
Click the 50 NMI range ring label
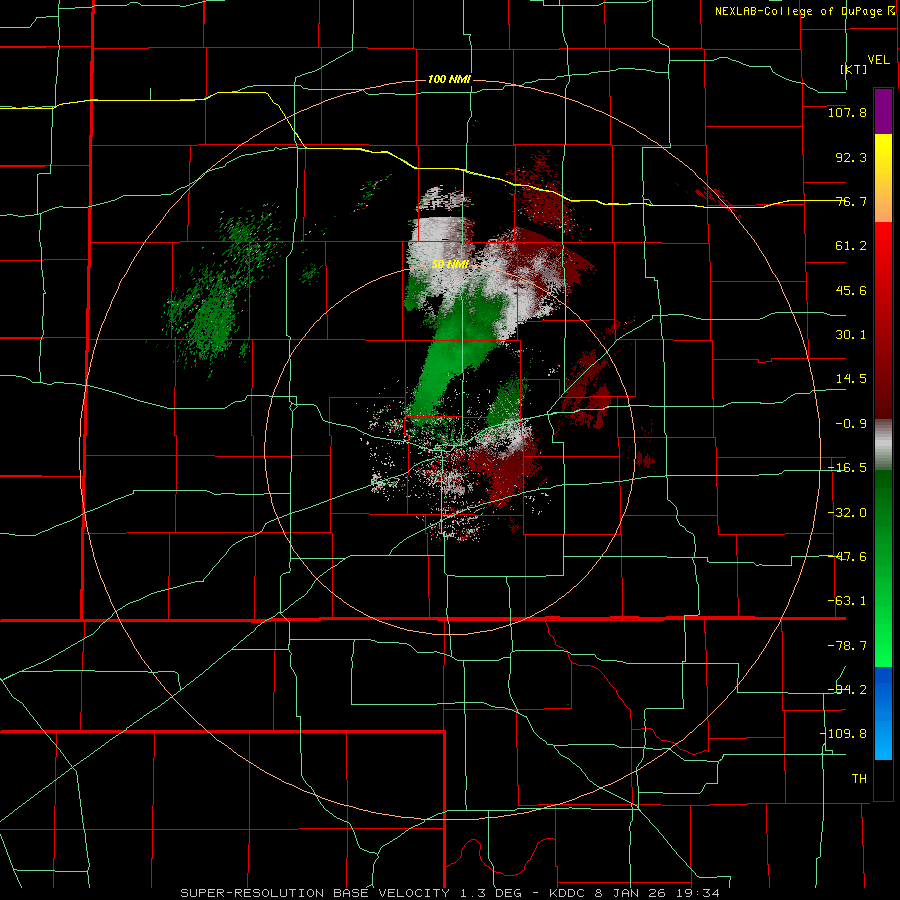(451, 265)
